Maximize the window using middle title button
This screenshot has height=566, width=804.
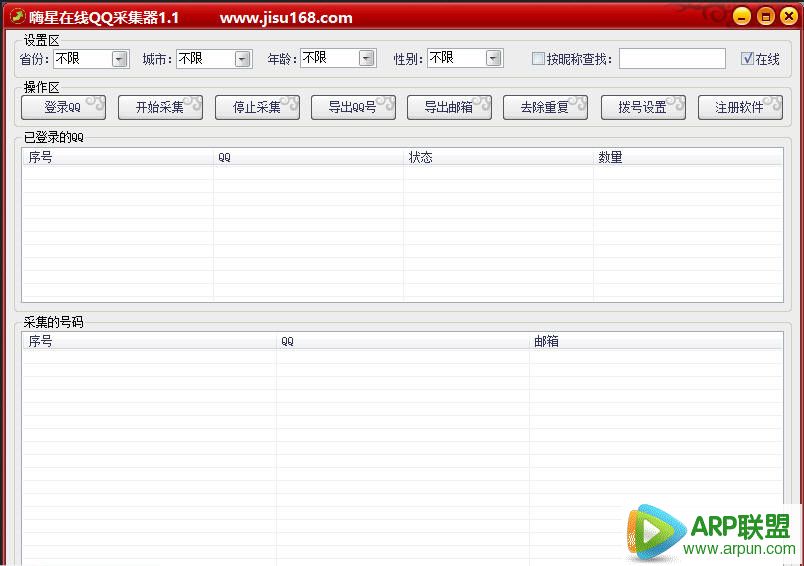(766, 16)
